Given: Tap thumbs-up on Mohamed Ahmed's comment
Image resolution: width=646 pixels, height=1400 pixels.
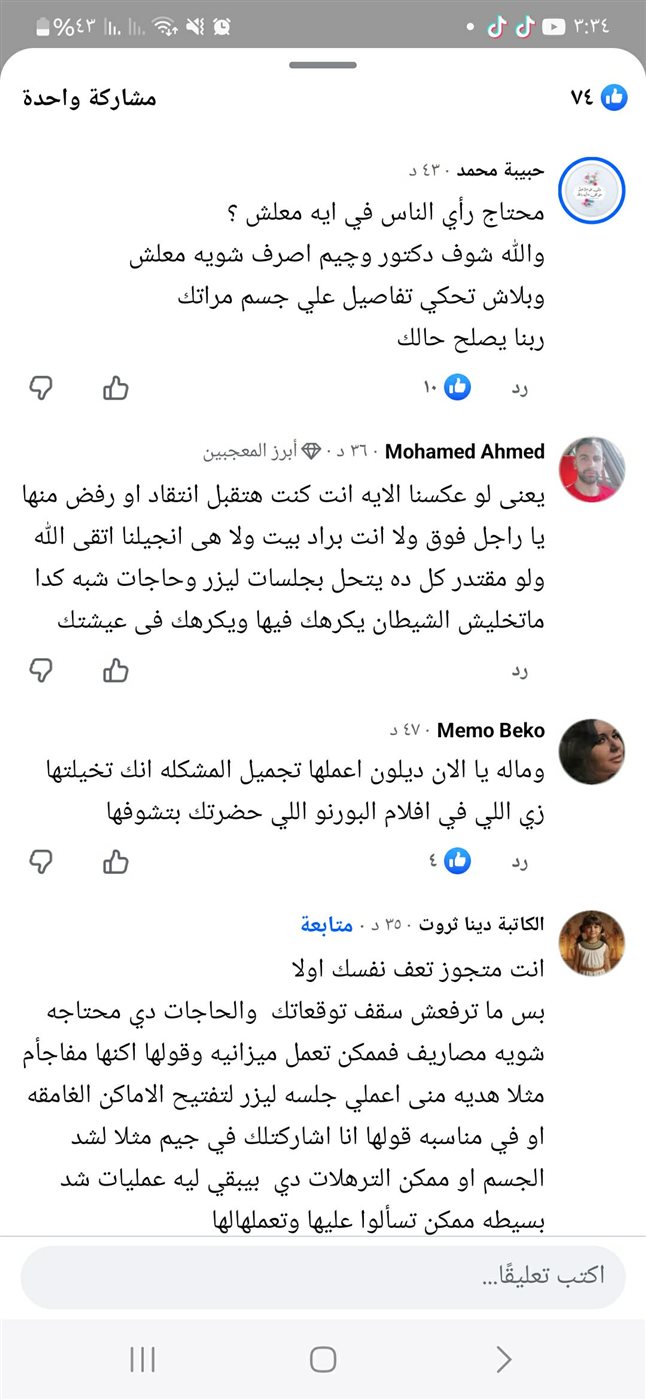Looking at the screenshot, I should point(116,670).
